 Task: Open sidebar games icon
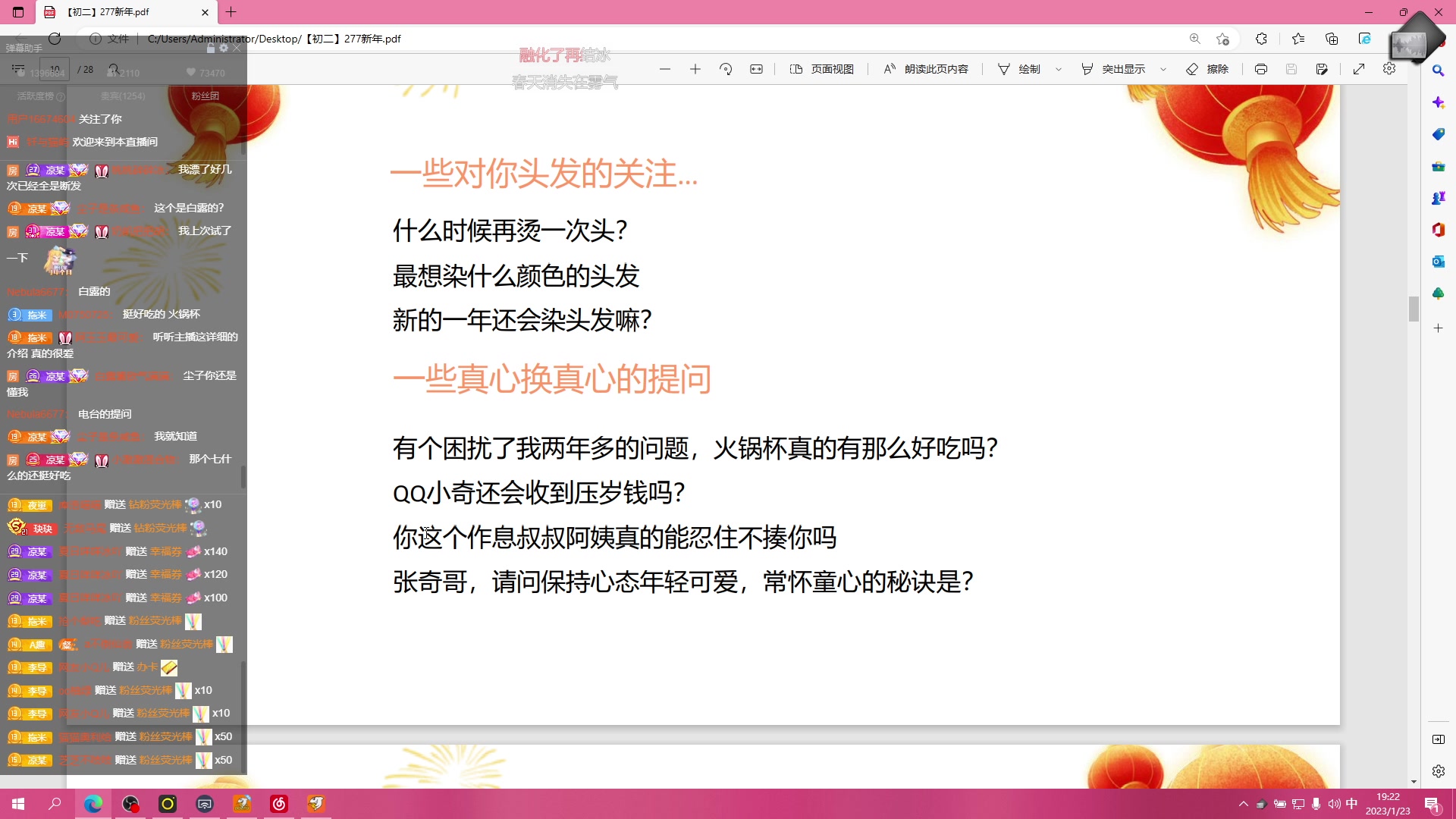pos(1439,198)
